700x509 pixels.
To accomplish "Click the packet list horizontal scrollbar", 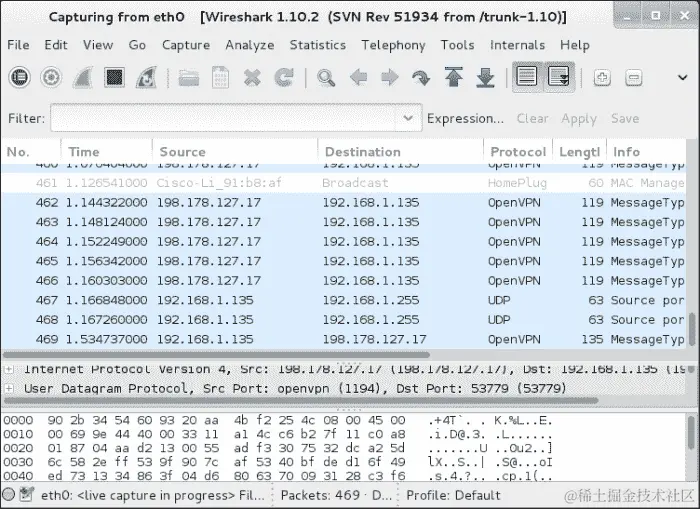I will click(216, 355).
